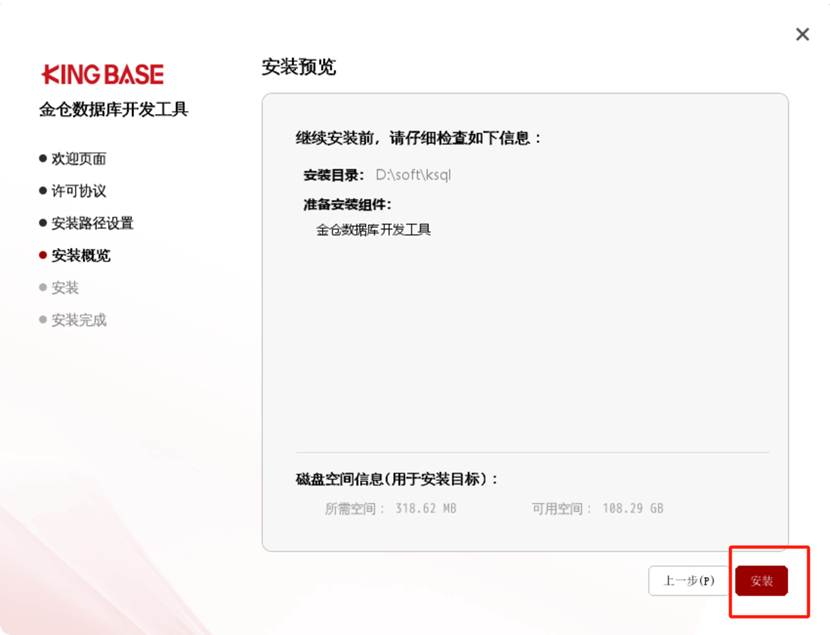Click the greyed 安装 step in sidebar
830x635 pixels.
65,288
